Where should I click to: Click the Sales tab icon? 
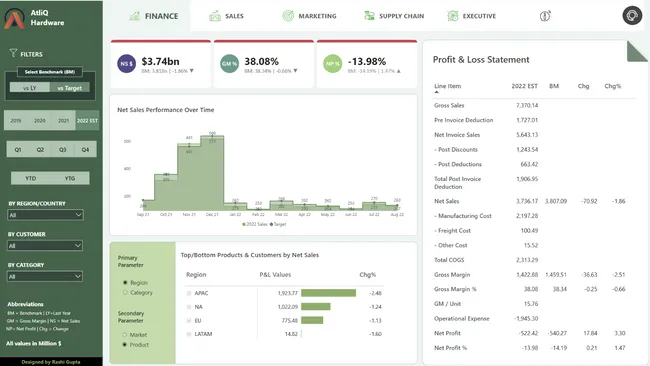point(215,16)
